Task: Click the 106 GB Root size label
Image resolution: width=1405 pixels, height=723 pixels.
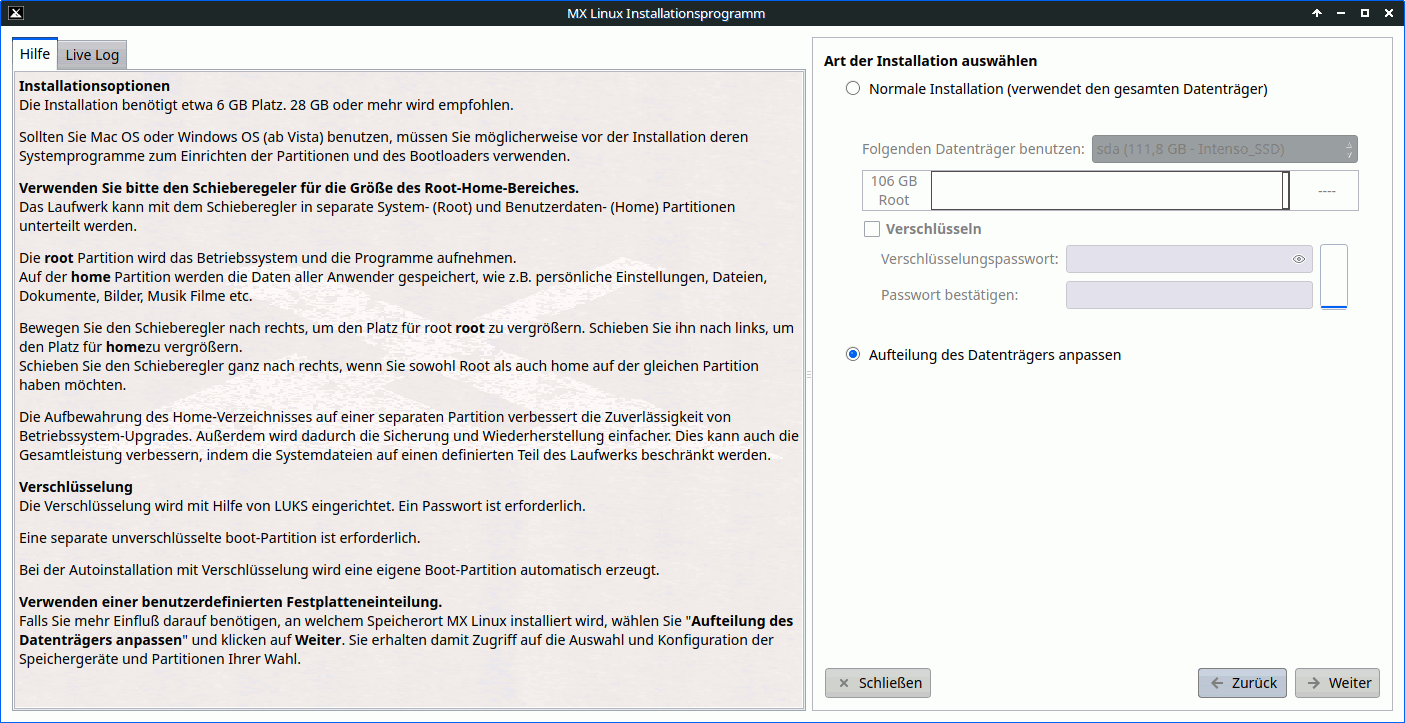Action: coord(894,191)
